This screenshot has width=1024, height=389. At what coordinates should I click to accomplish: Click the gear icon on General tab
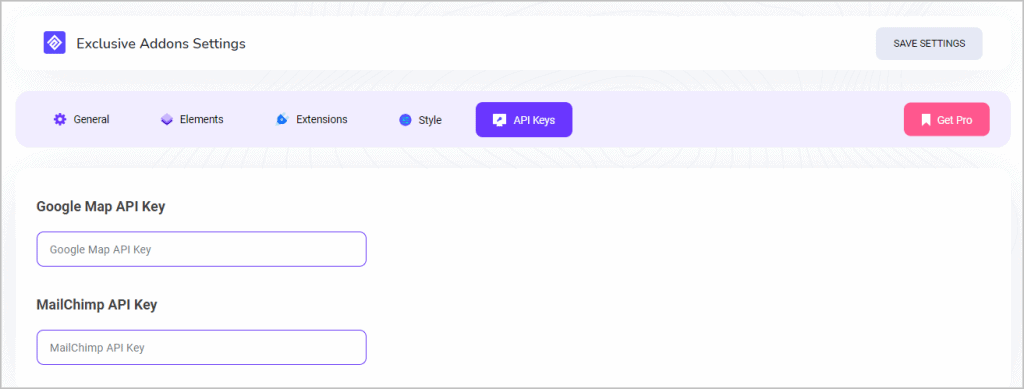pyautogui.click(x=60, y=119)
